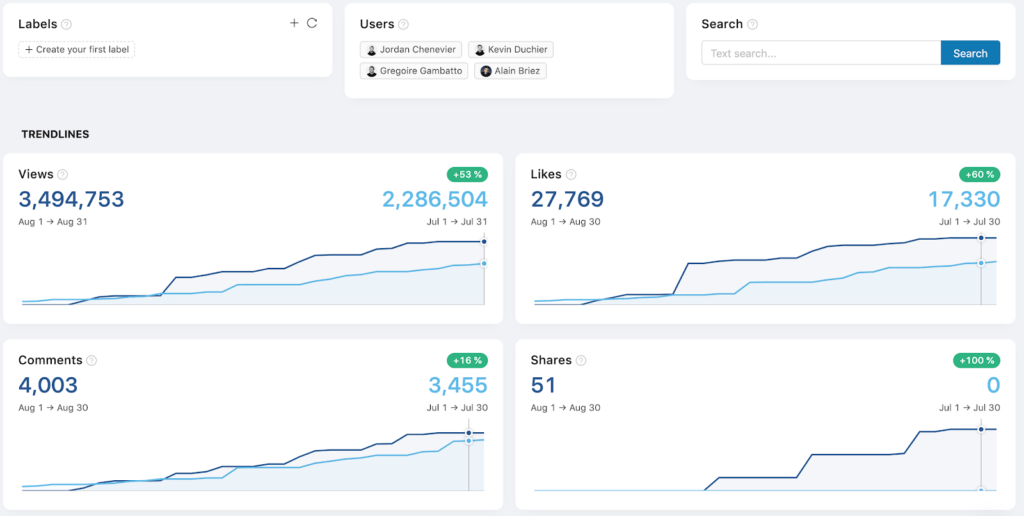Open the help icon beside Shares

click(581, 361)
